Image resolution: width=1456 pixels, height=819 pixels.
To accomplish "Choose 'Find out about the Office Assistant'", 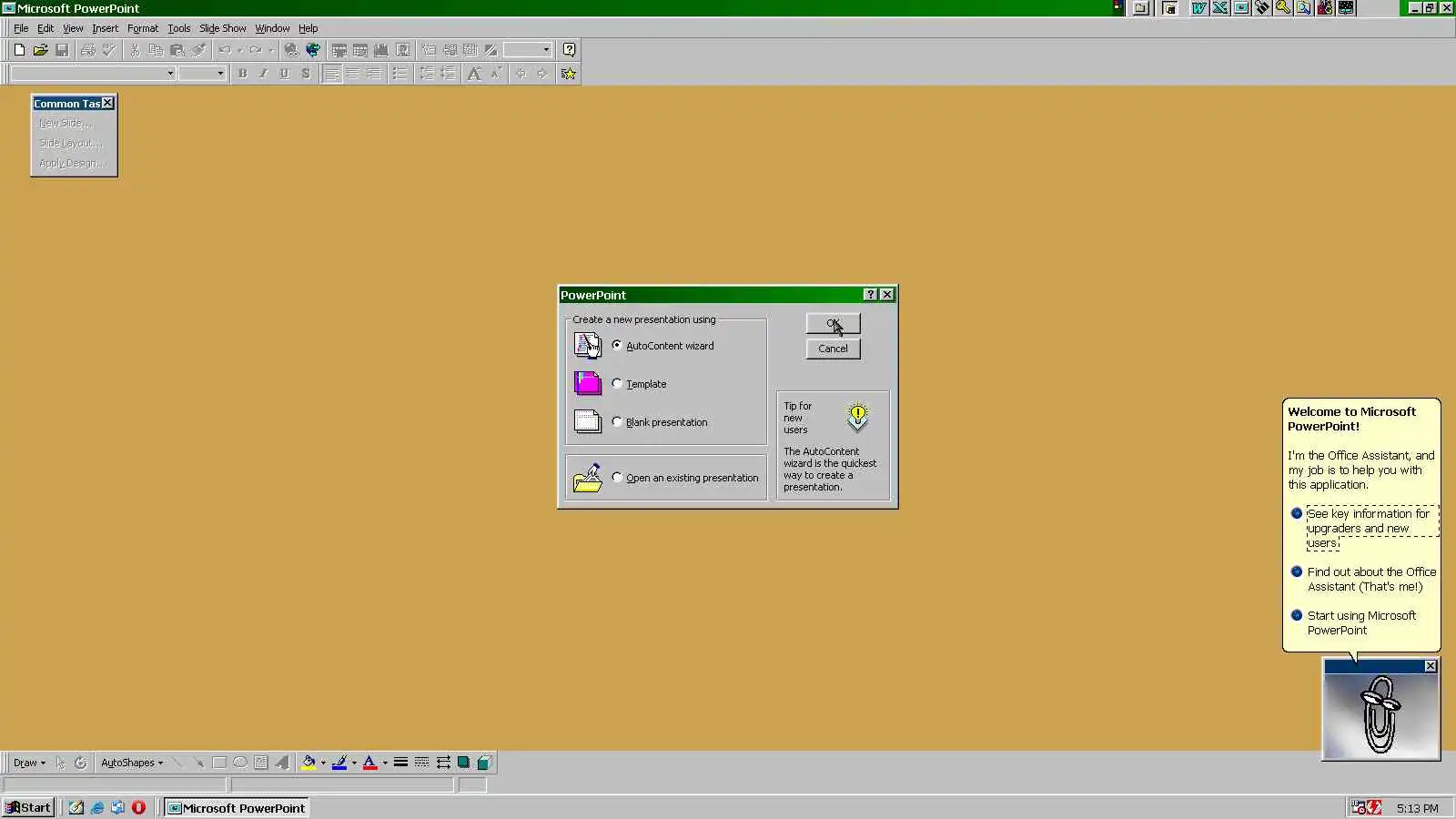I will pyautogui.click(x=1371, y=579).
